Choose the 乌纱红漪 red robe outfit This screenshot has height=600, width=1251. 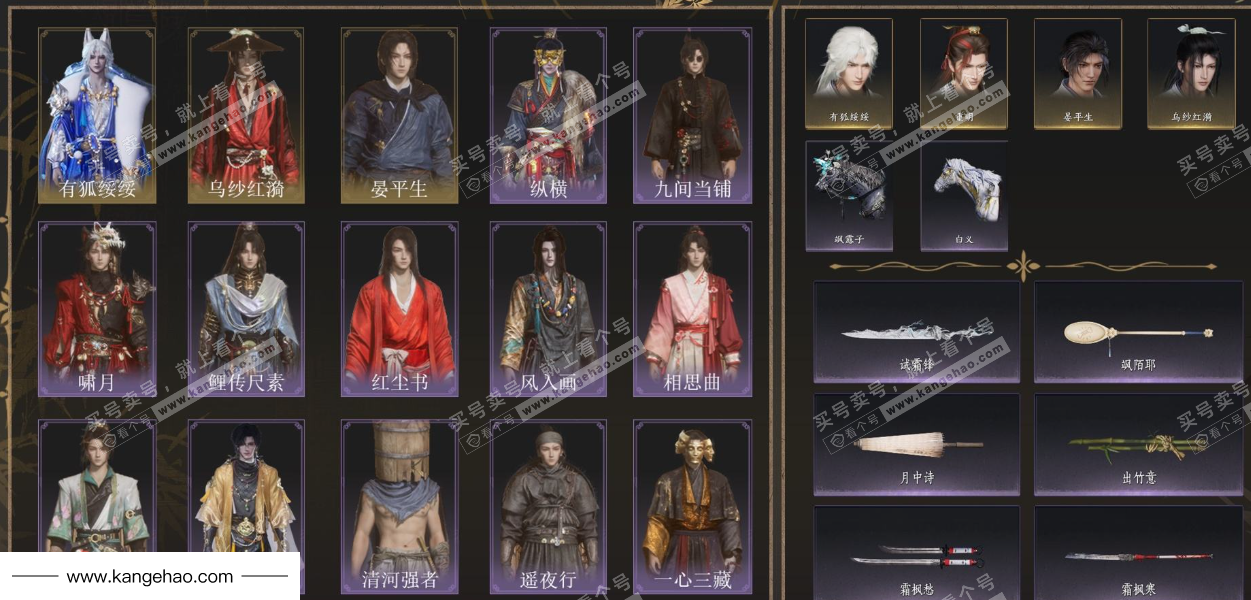246,115
